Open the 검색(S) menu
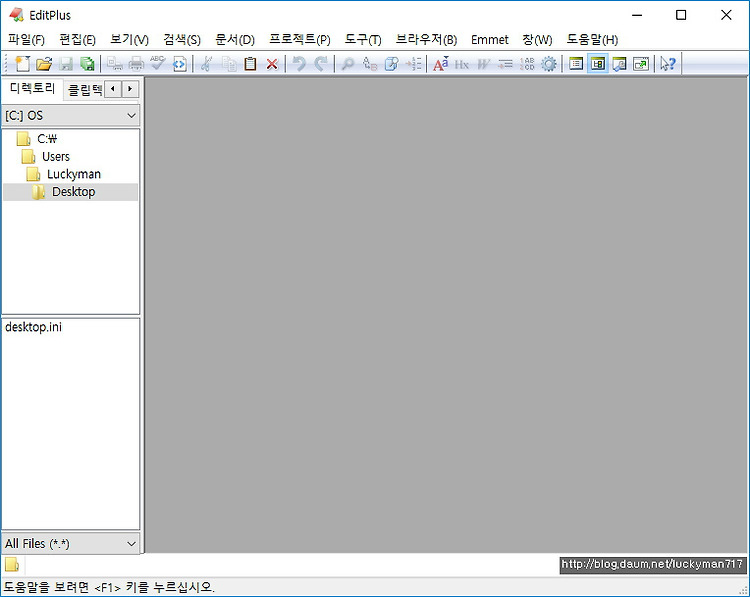 pos(182,40)
